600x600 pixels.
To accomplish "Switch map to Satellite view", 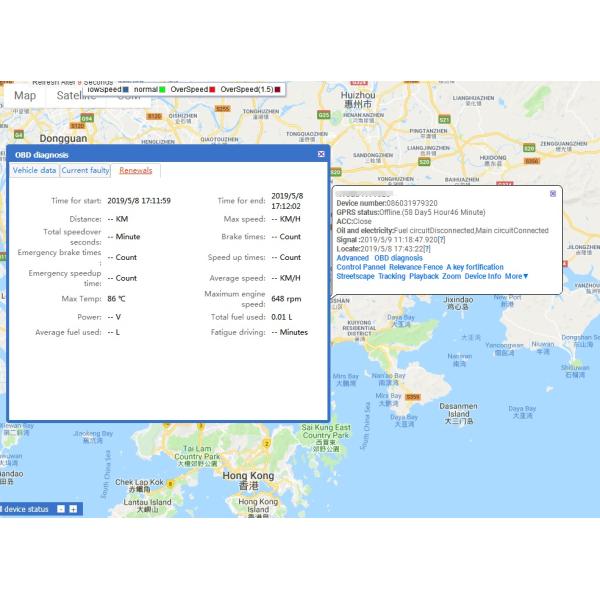I will coord(76,96).
